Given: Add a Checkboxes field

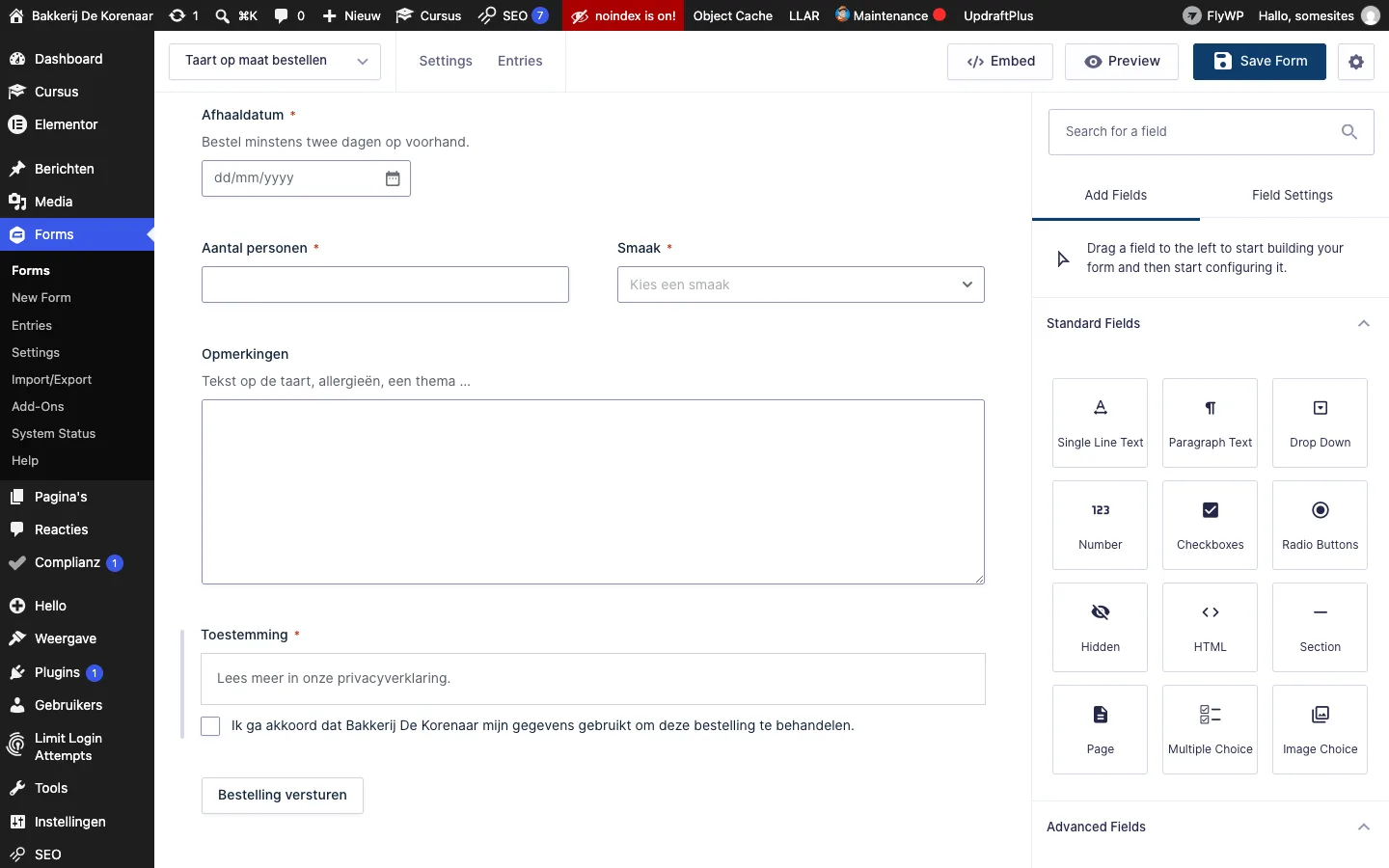Looking at the screenshot, I should coord(1210,526).
